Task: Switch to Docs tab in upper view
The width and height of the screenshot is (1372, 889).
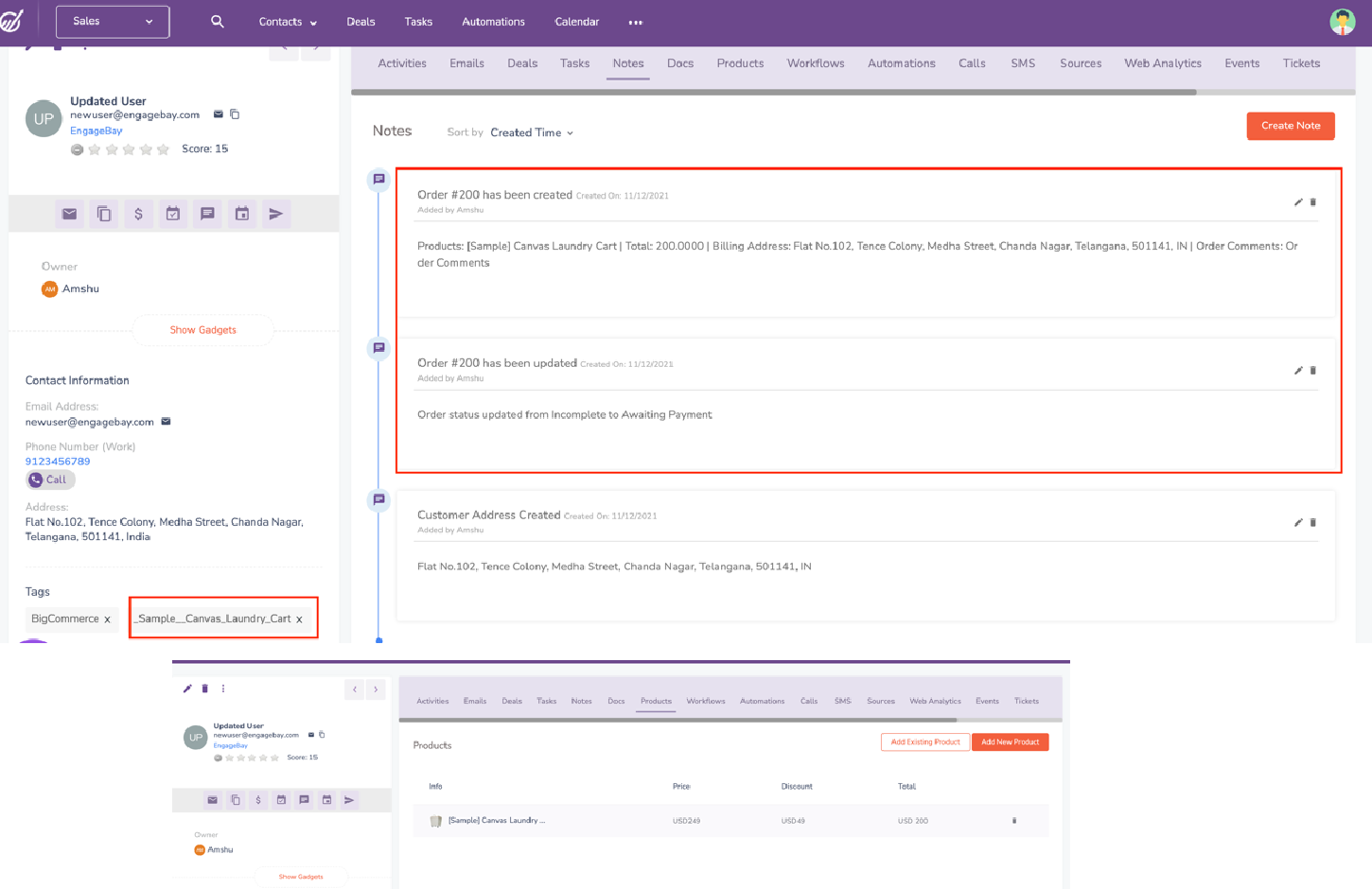Action: [680, 63]
